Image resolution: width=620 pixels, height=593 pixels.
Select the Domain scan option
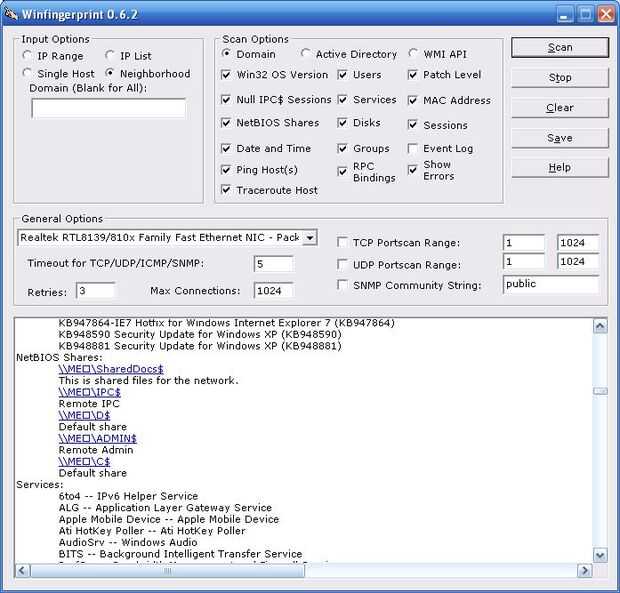pos(226,53)
